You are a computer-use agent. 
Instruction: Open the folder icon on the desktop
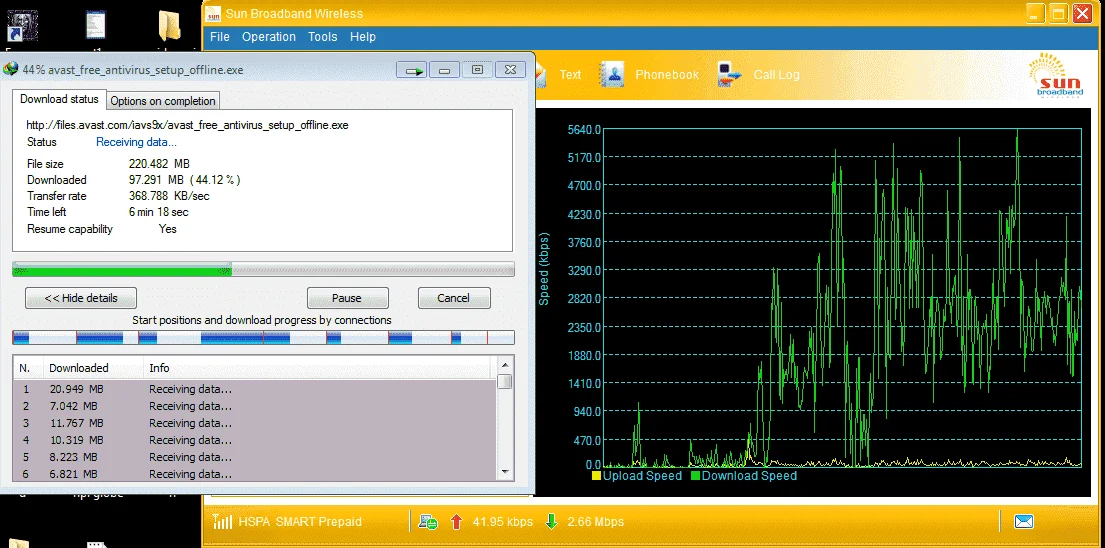coord(169,26)
